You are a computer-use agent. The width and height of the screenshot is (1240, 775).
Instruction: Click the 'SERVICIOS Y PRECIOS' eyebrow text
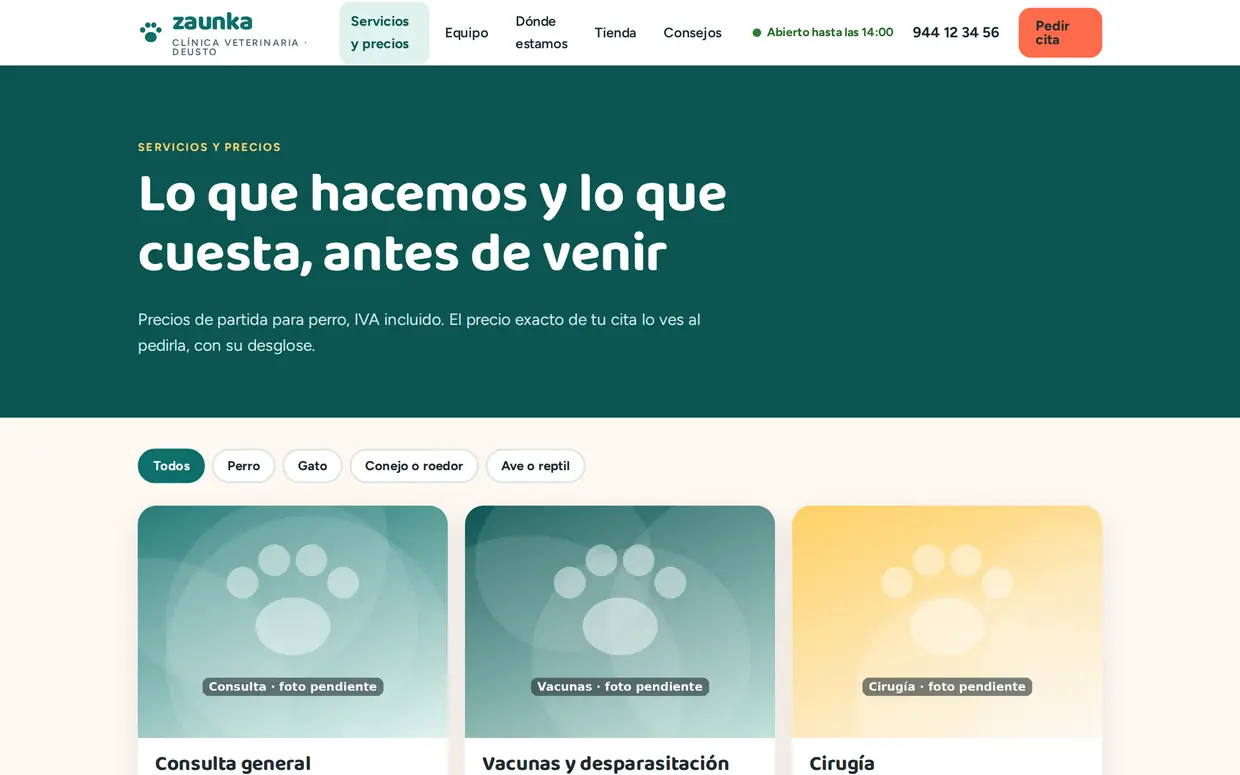click(209, 147)
